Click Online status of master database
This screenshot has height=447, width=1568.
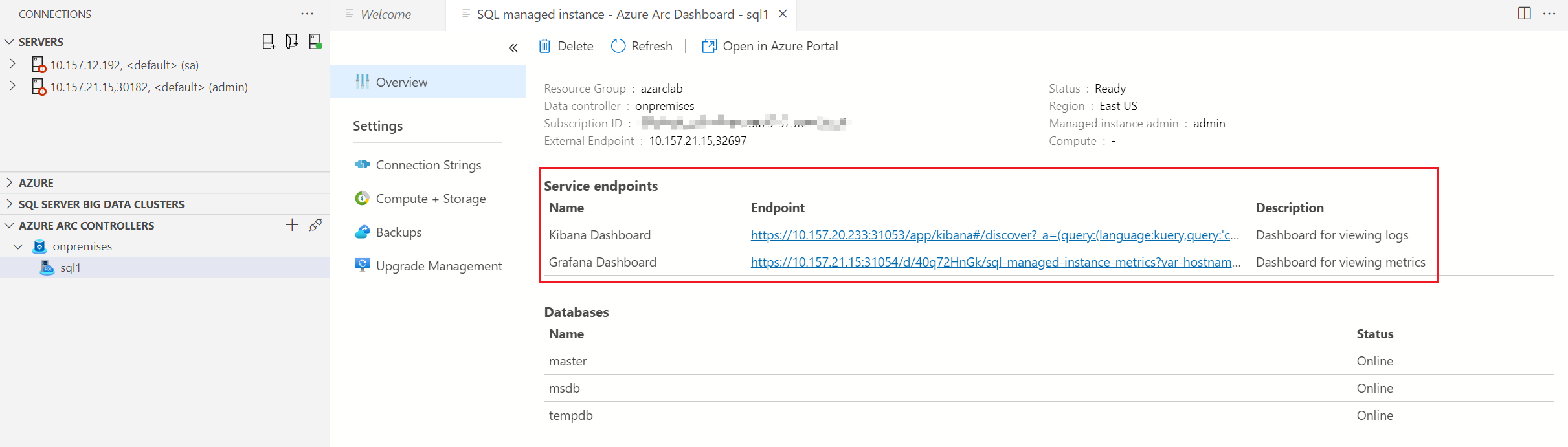1375,361
